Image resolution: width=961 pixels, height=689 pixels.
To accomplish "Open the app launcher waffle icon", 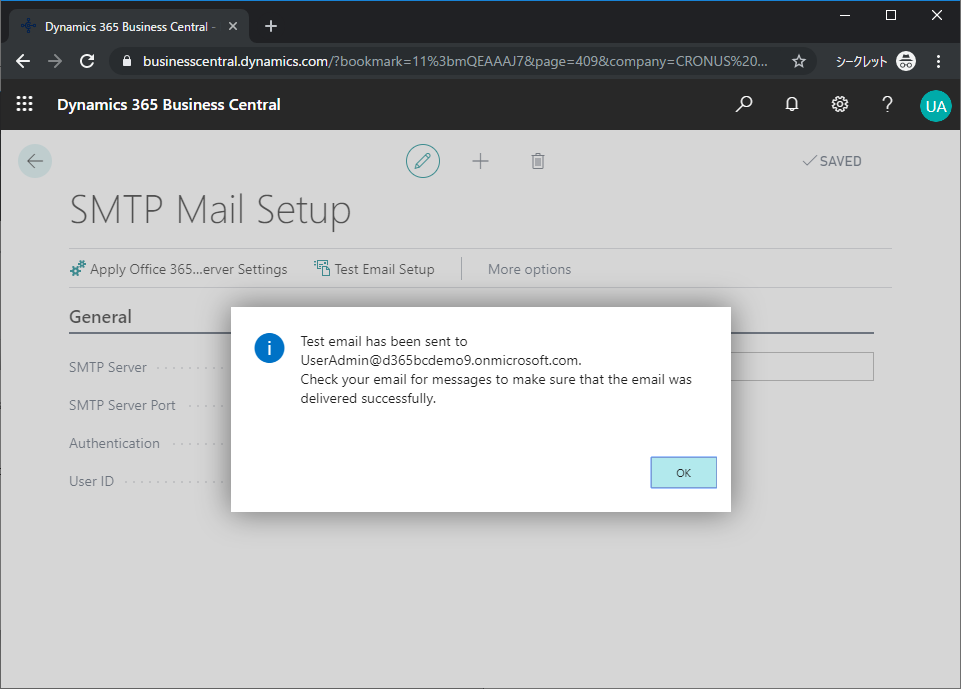I will pyautogui.click(x=25, y=104).
